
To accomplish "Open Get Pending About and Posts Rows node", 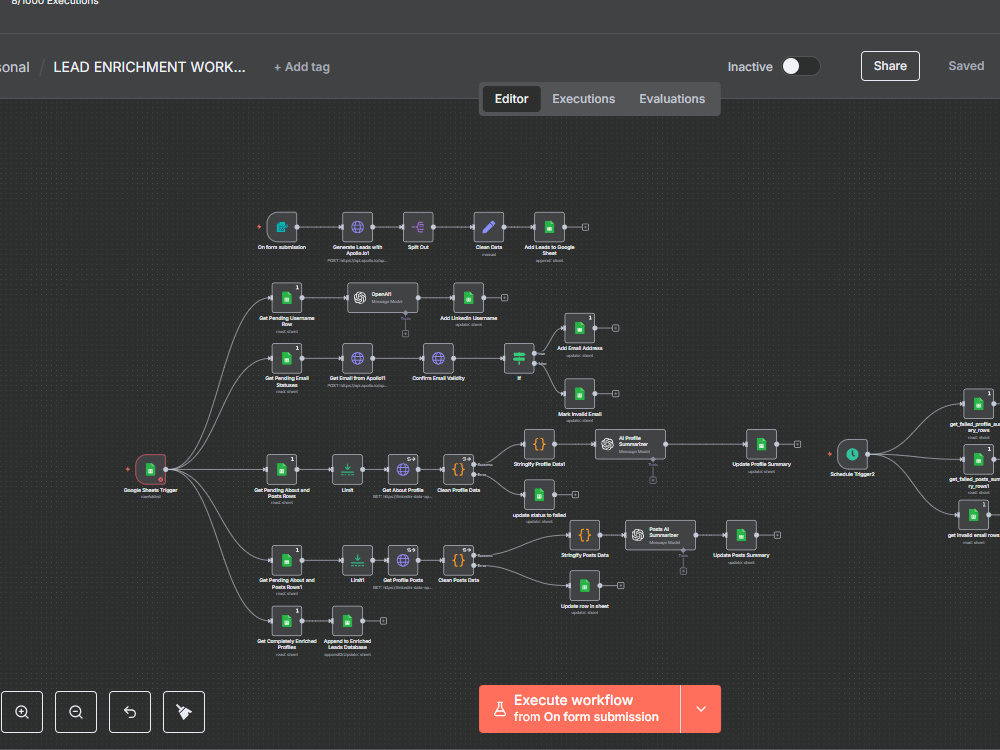I will click(282, 470).
